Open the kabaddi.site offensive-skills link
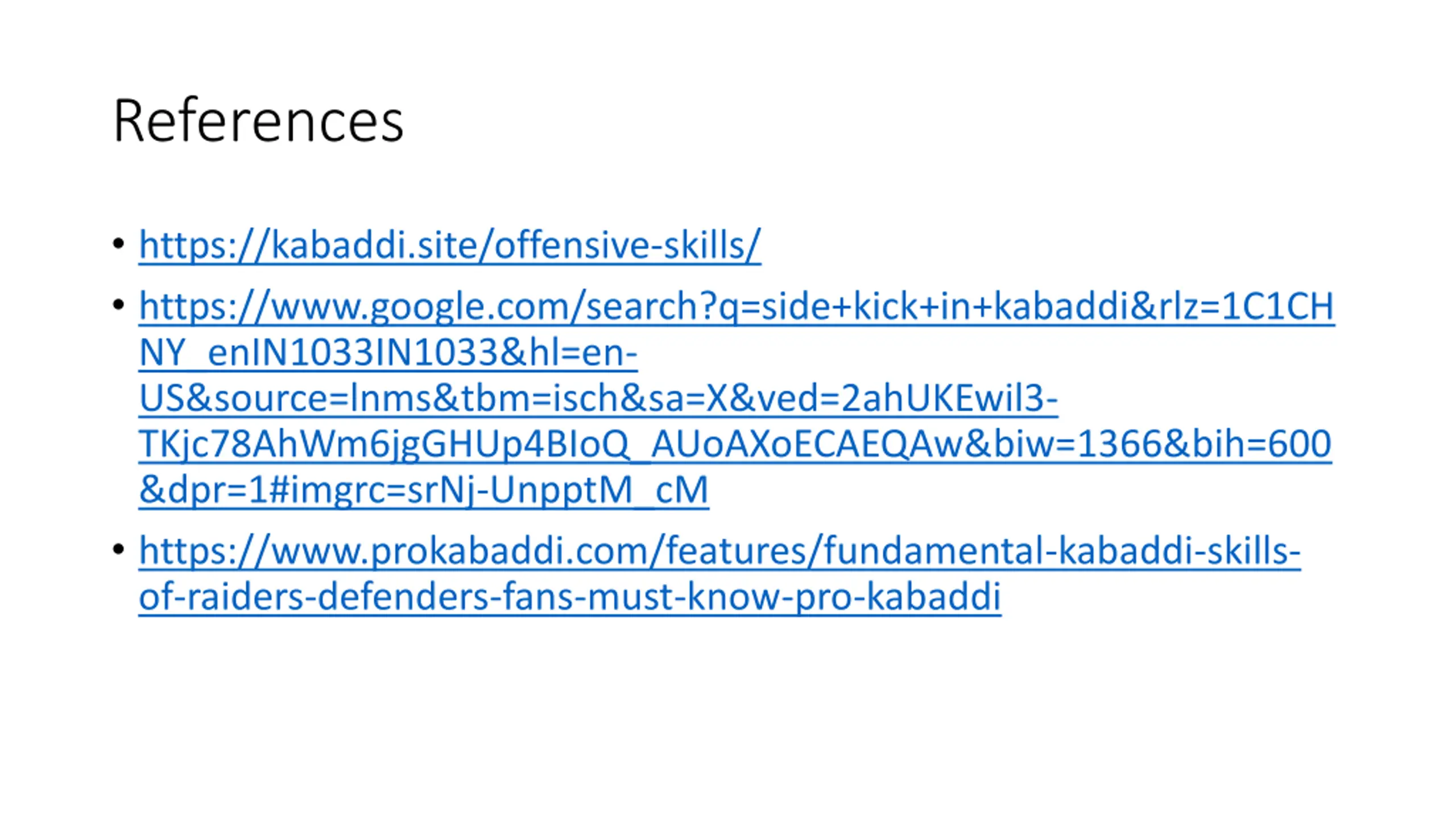Viewport: 1456px width, 819px height. [x=450, y=245]
